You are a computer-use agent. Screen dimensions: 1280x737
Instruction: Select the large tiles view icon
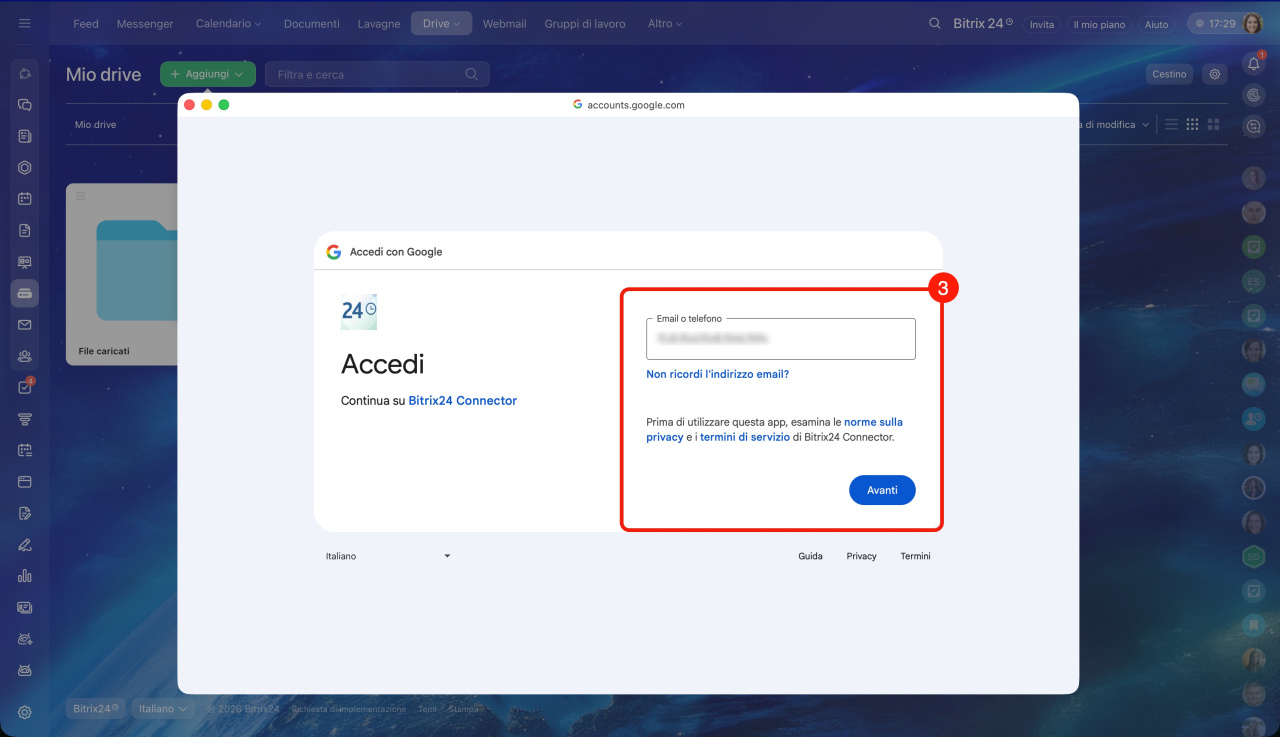1214,125
